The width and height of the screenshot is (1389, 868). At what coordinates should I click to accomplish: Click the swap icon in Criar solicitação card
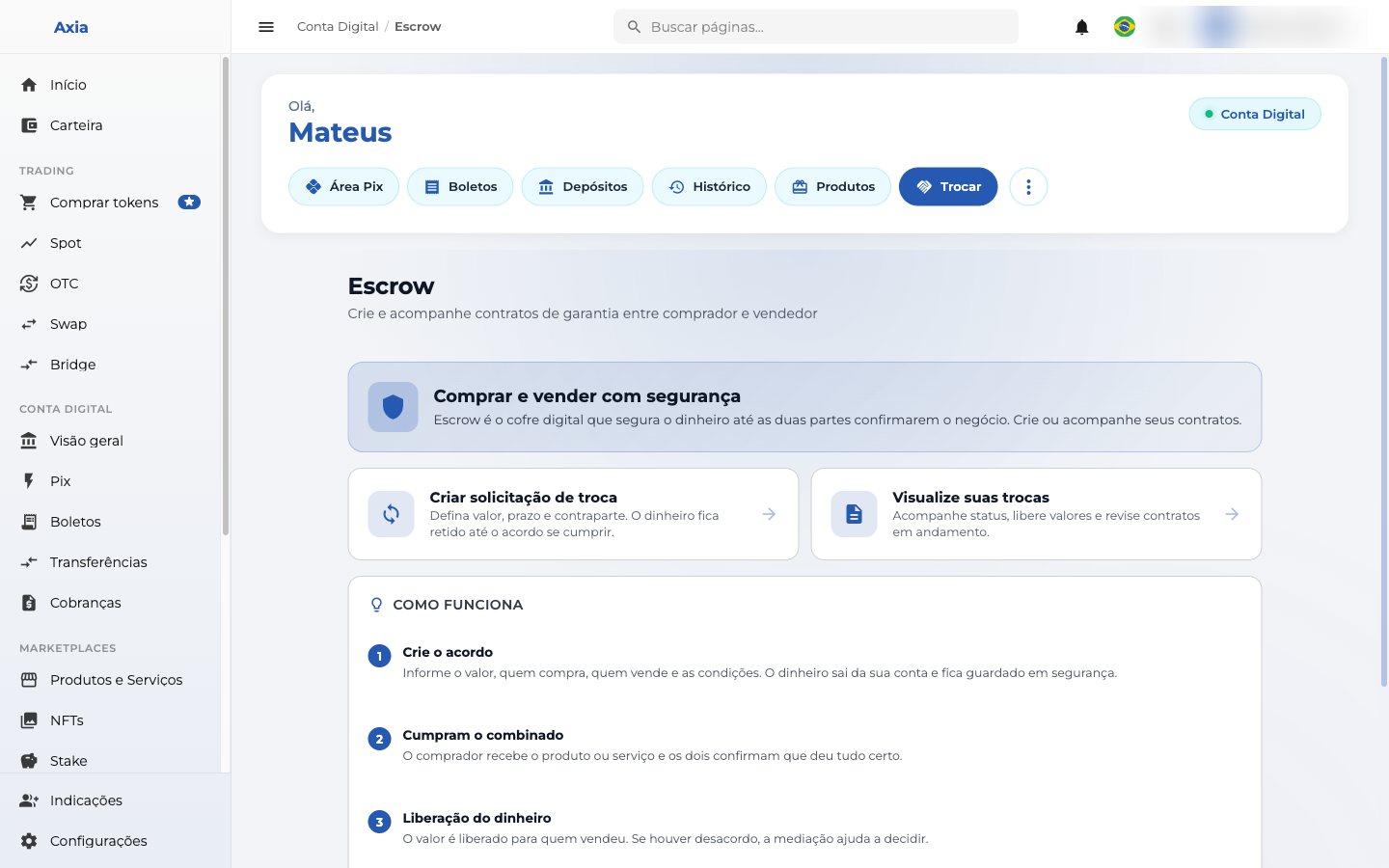(391, 514)
